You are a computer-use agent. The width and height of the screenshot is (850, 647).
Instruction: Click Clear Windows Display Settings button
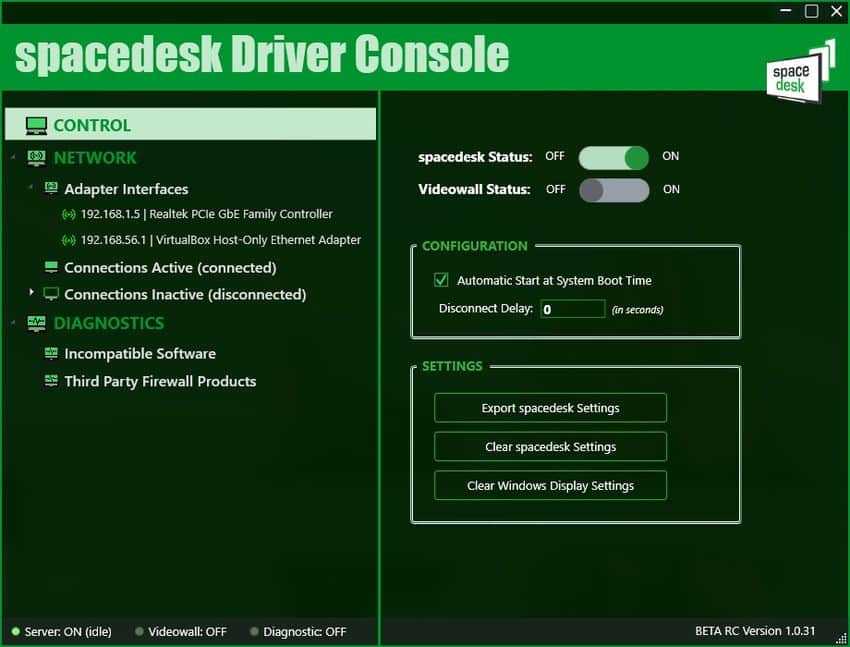pos(550,486)
